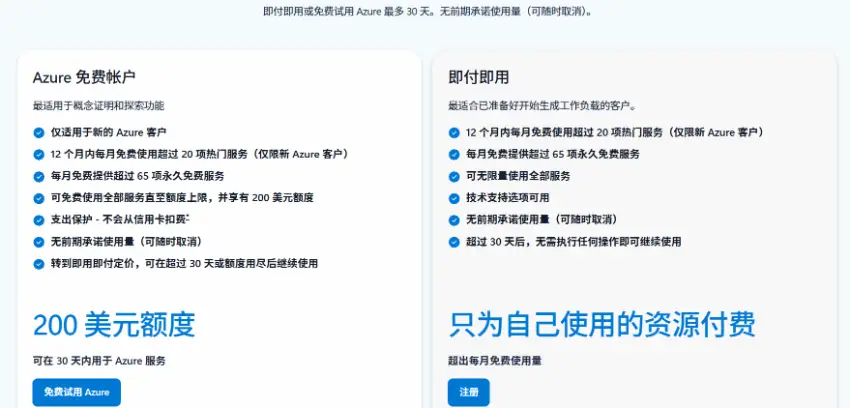850x408 pixels.
Task: Click checkmark beside 超过 30 天后，无需执行任何操作
Action: tap(454, 242)
